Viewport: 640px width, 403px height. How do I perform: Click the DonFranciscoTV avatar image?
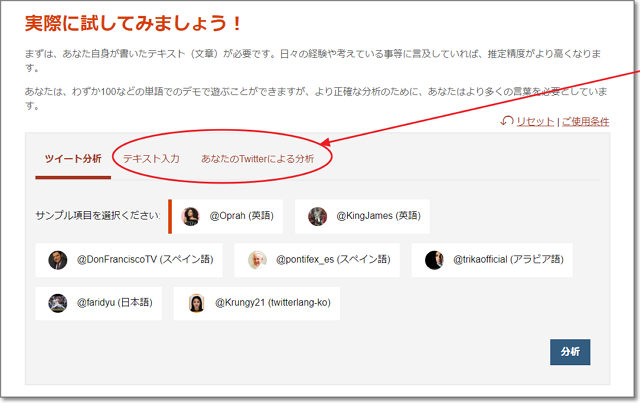[x=57, y=260]
